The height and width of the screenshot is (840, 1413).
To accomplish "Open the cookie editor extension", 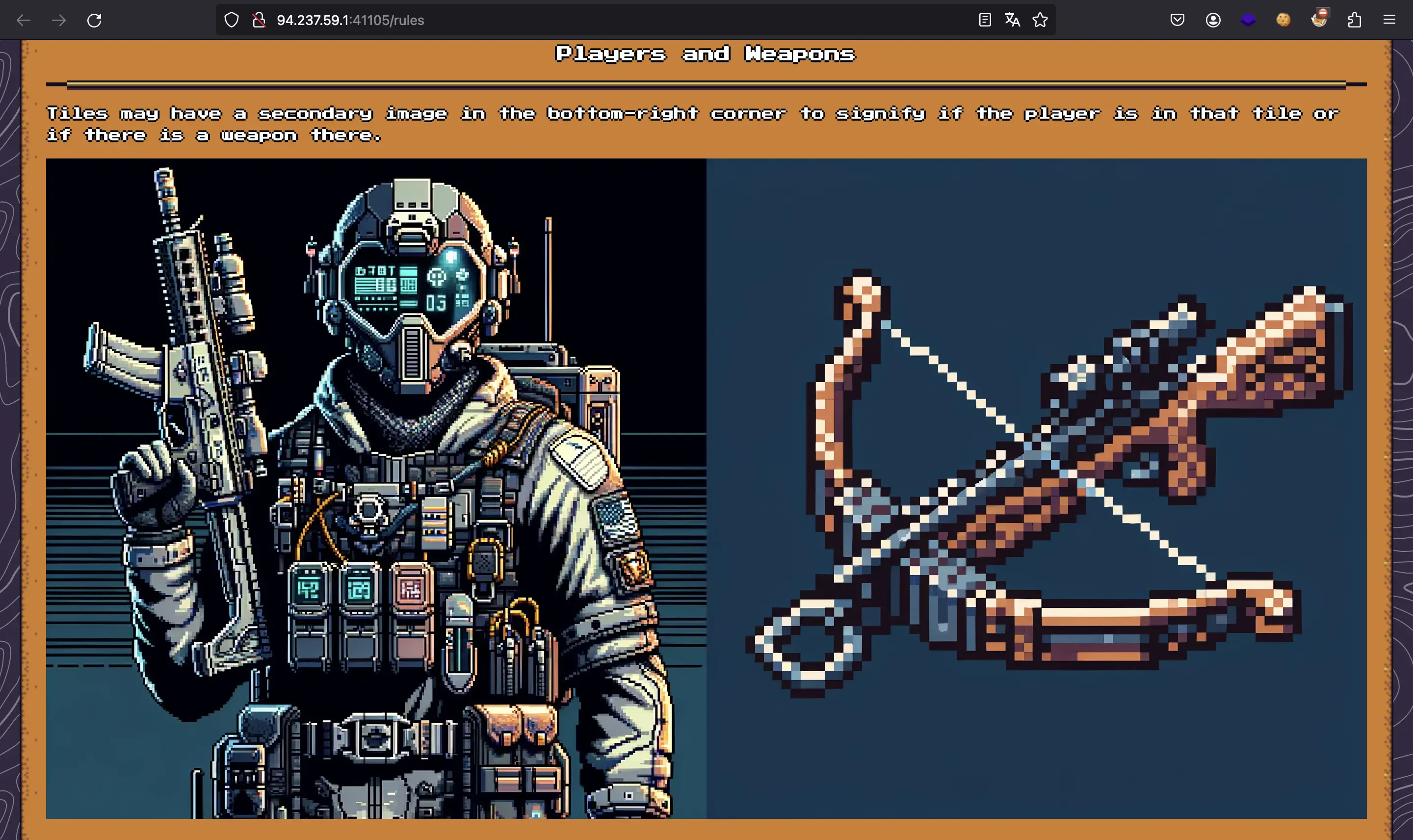I will coord(1283,21).
